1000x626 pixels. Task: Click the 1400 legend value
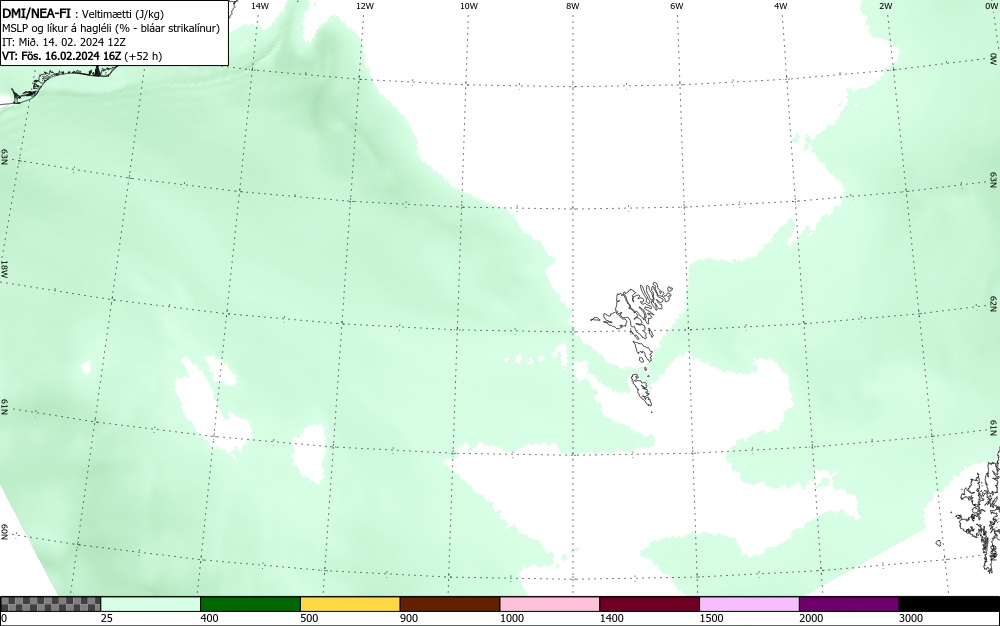click(x=612, y=618)
